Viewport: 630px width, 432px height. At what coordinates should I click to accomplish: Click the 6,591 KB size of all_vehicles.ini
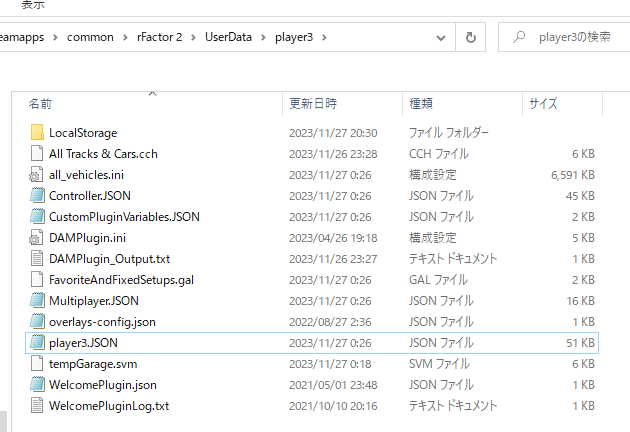pyautogui.click(x=573, y=175)
